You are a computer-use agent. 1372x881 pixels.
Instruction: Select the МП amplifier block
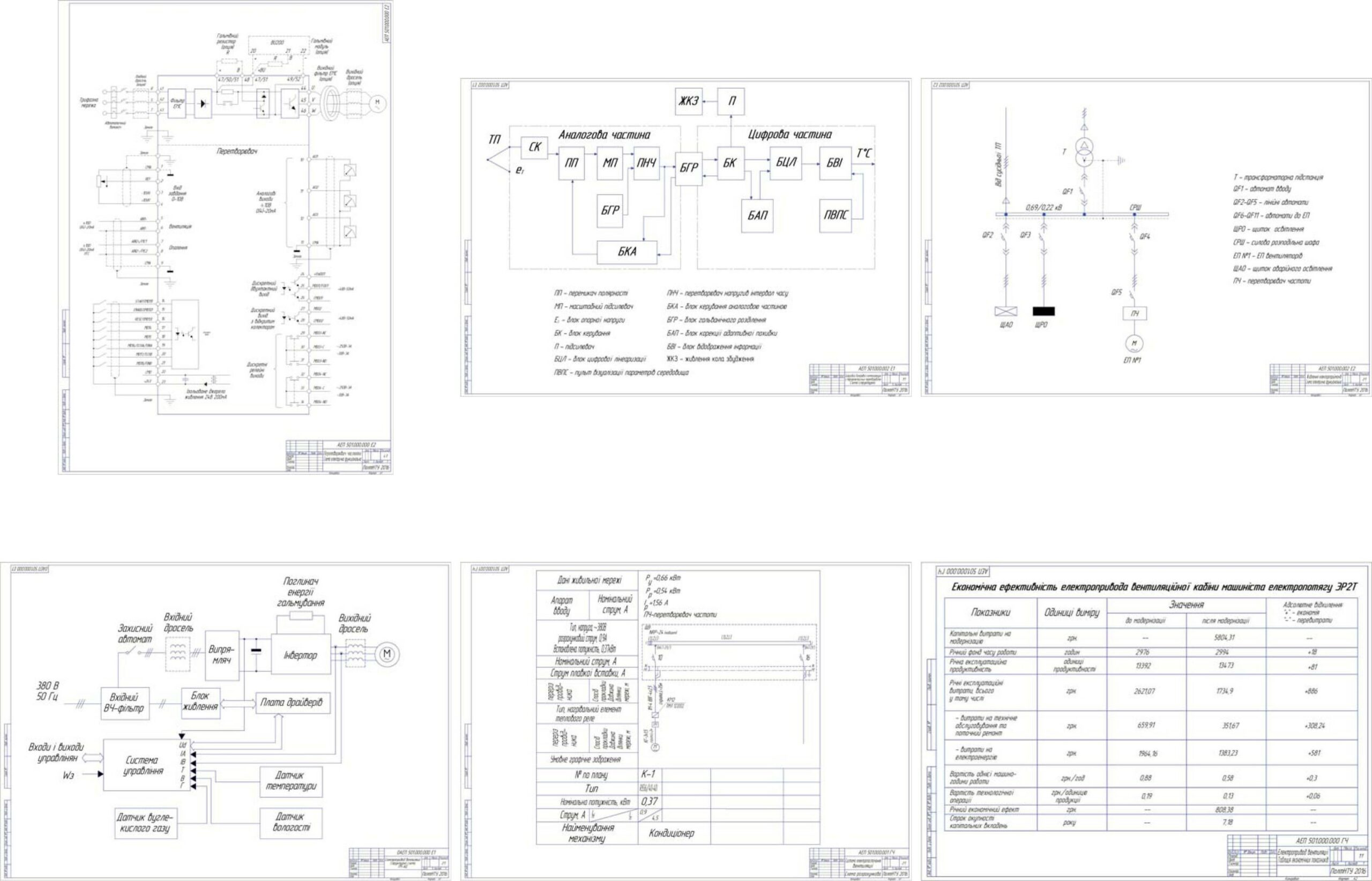coord(610,163)
